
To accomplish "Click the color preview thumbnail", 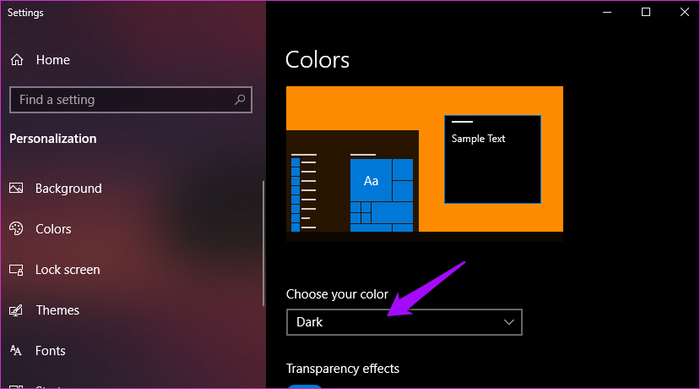I will pos(425,164).
